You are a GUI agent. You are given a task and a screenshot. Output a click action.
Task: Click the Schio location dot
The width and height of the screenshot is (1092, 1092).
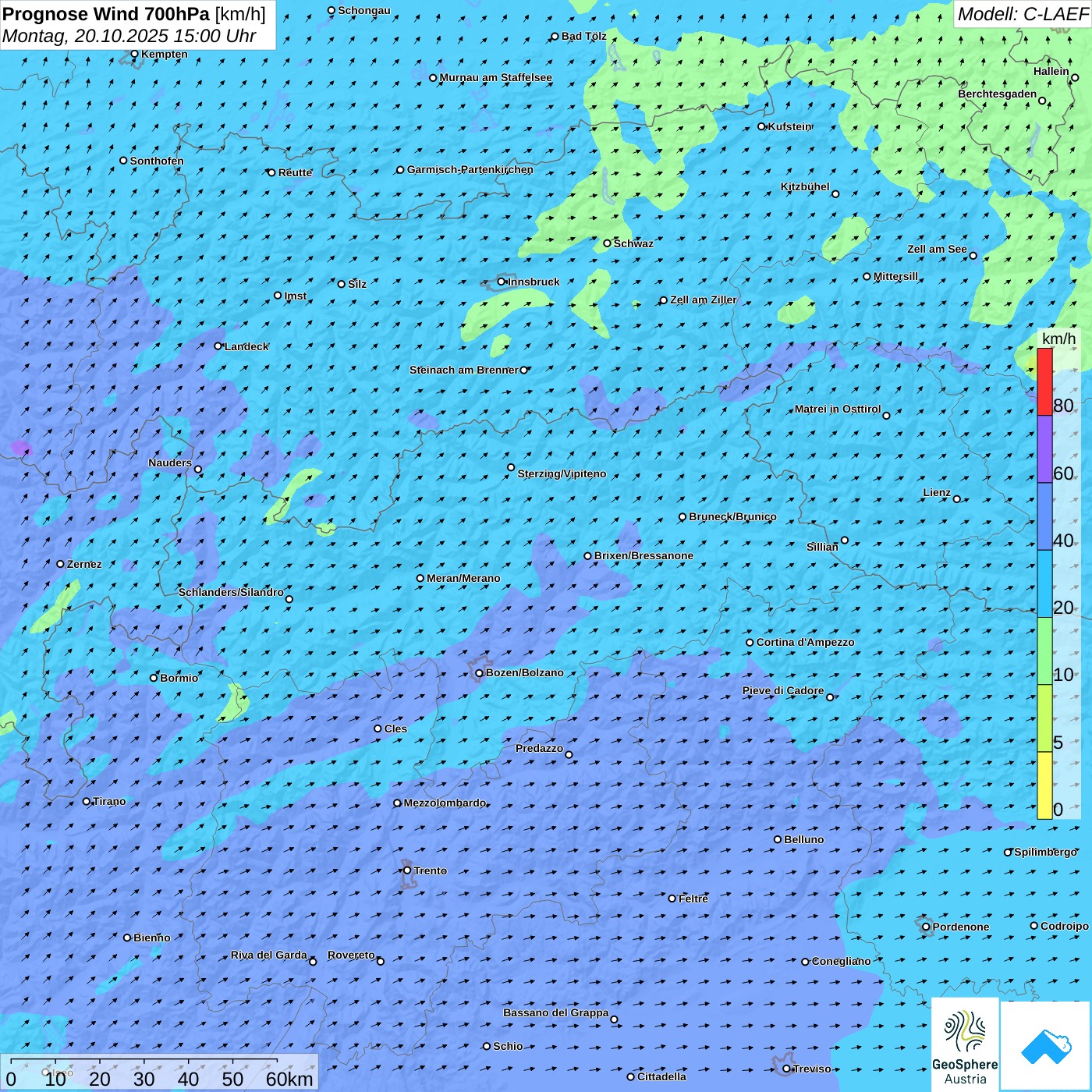487,1046
